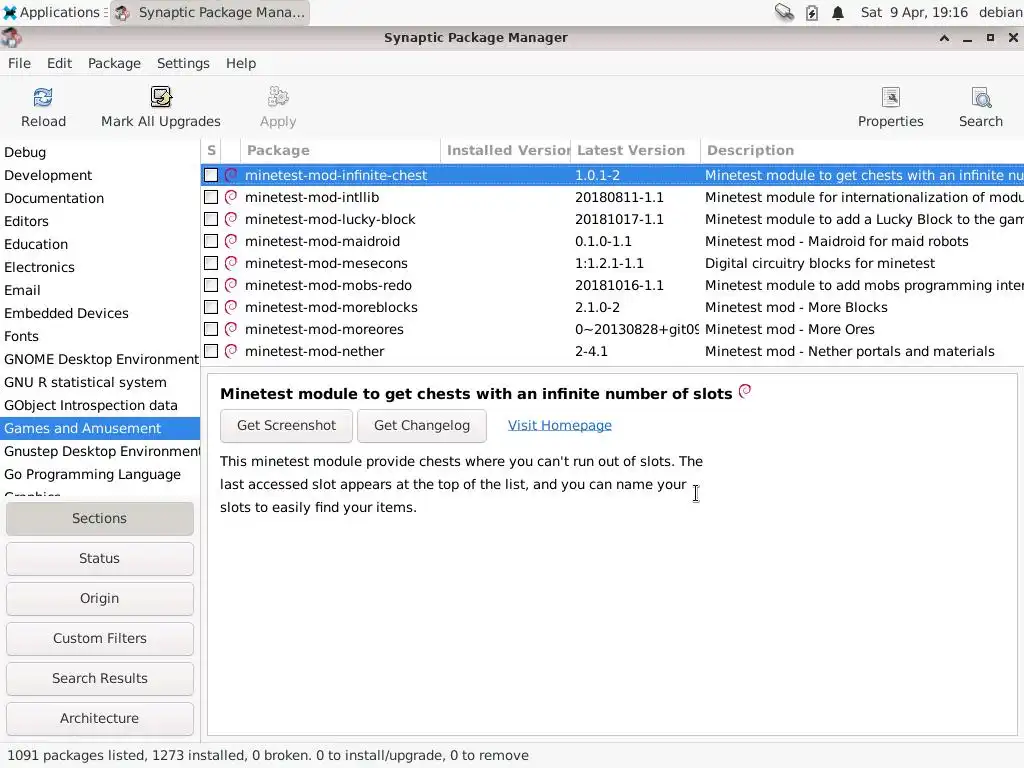The height and width of the screenshot is (768, 1024).
Task: Follow the Visit Homepage link
Action: [x=560, y=425]
